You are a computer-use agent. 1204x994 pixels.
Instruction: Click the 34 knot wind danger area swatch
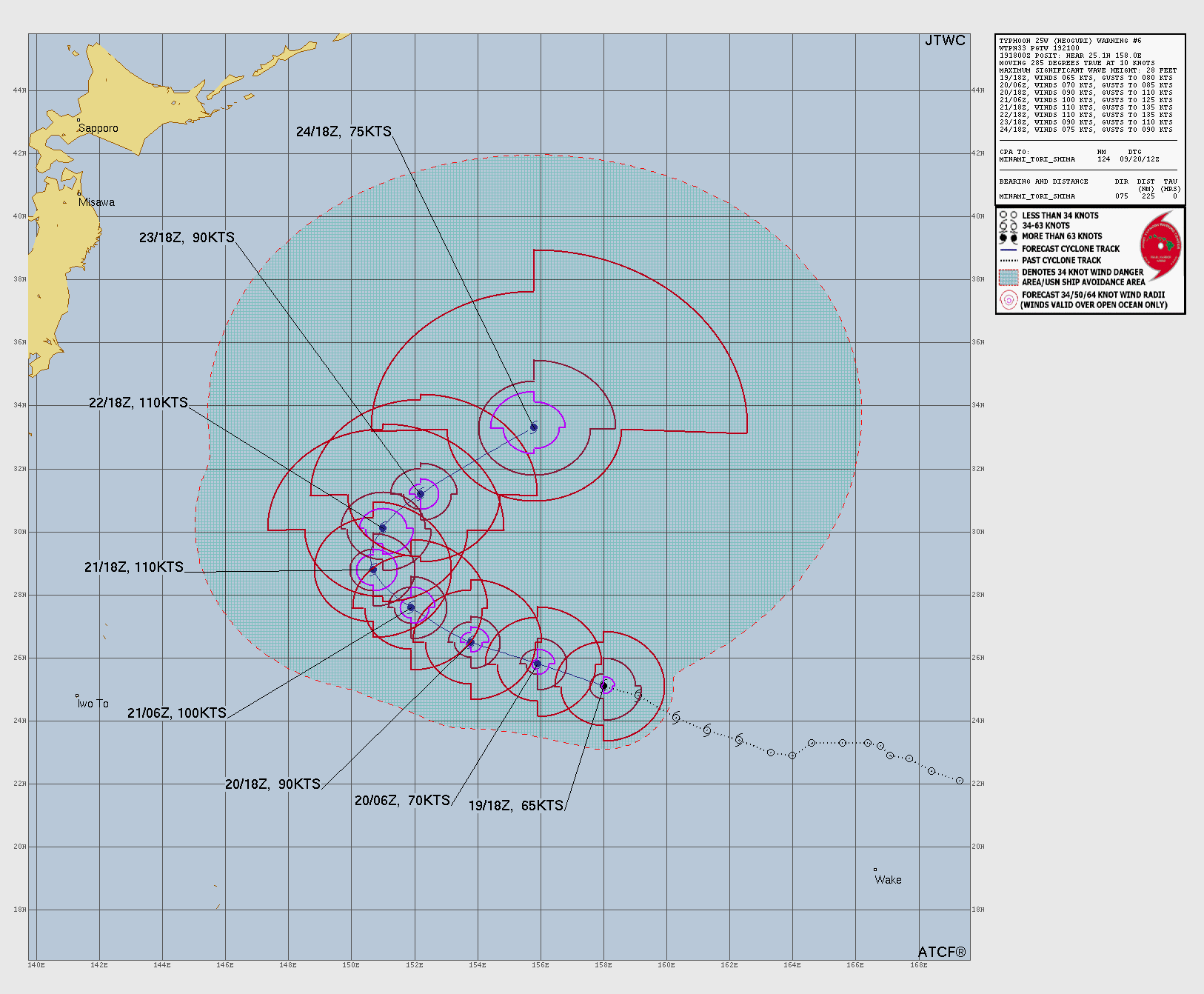pos(1008,277)
